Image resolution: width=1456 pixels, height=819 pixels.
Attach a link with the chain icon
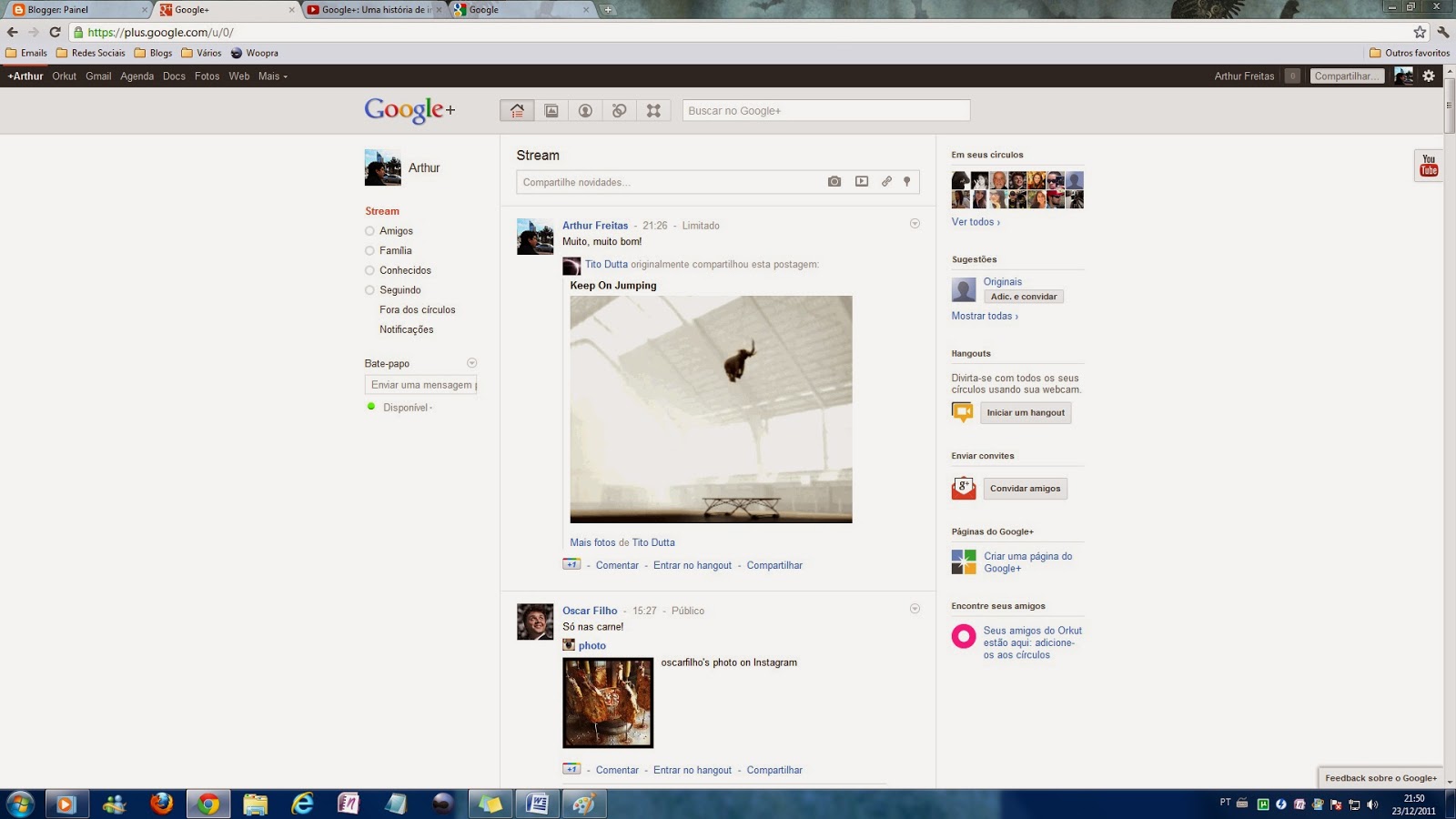point(886,182)
